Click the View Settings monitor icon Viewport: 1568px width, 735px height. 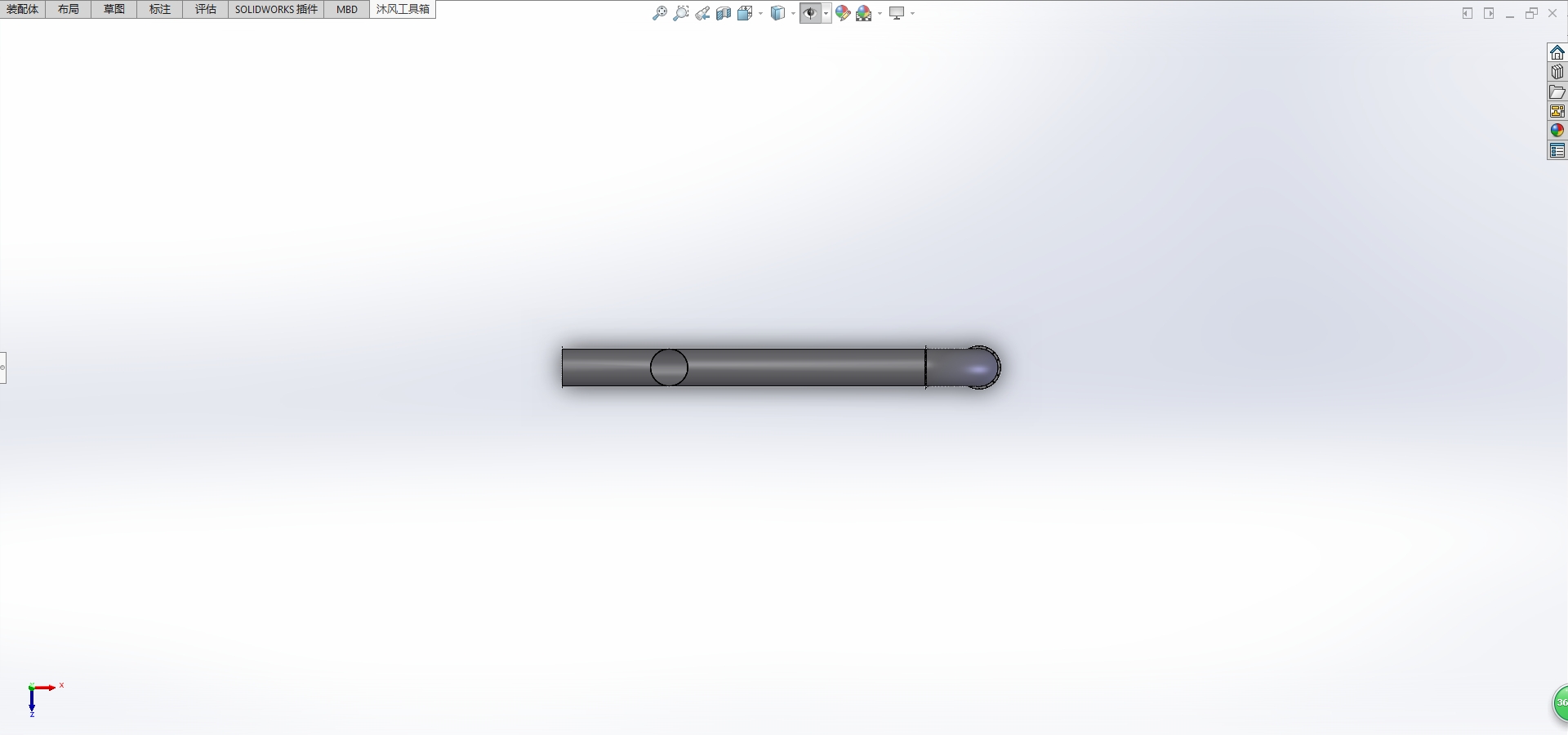click(x=897, y=13)
